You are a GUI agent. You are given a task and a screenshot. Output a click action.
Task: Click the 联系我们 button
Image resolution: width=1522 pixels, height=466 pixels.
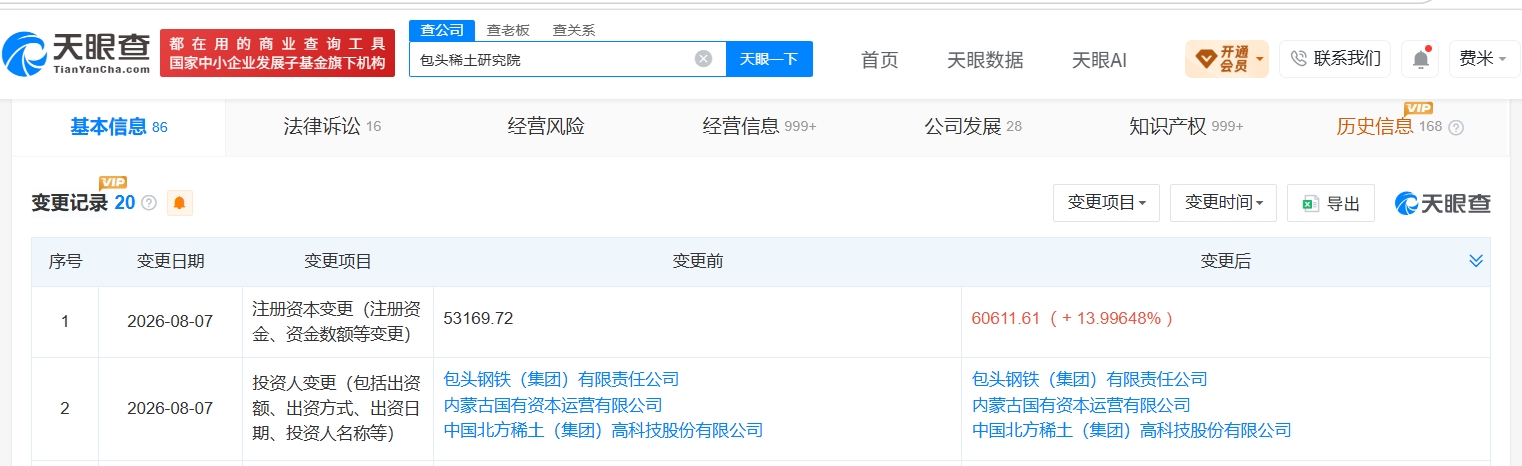coord(1335,59)
